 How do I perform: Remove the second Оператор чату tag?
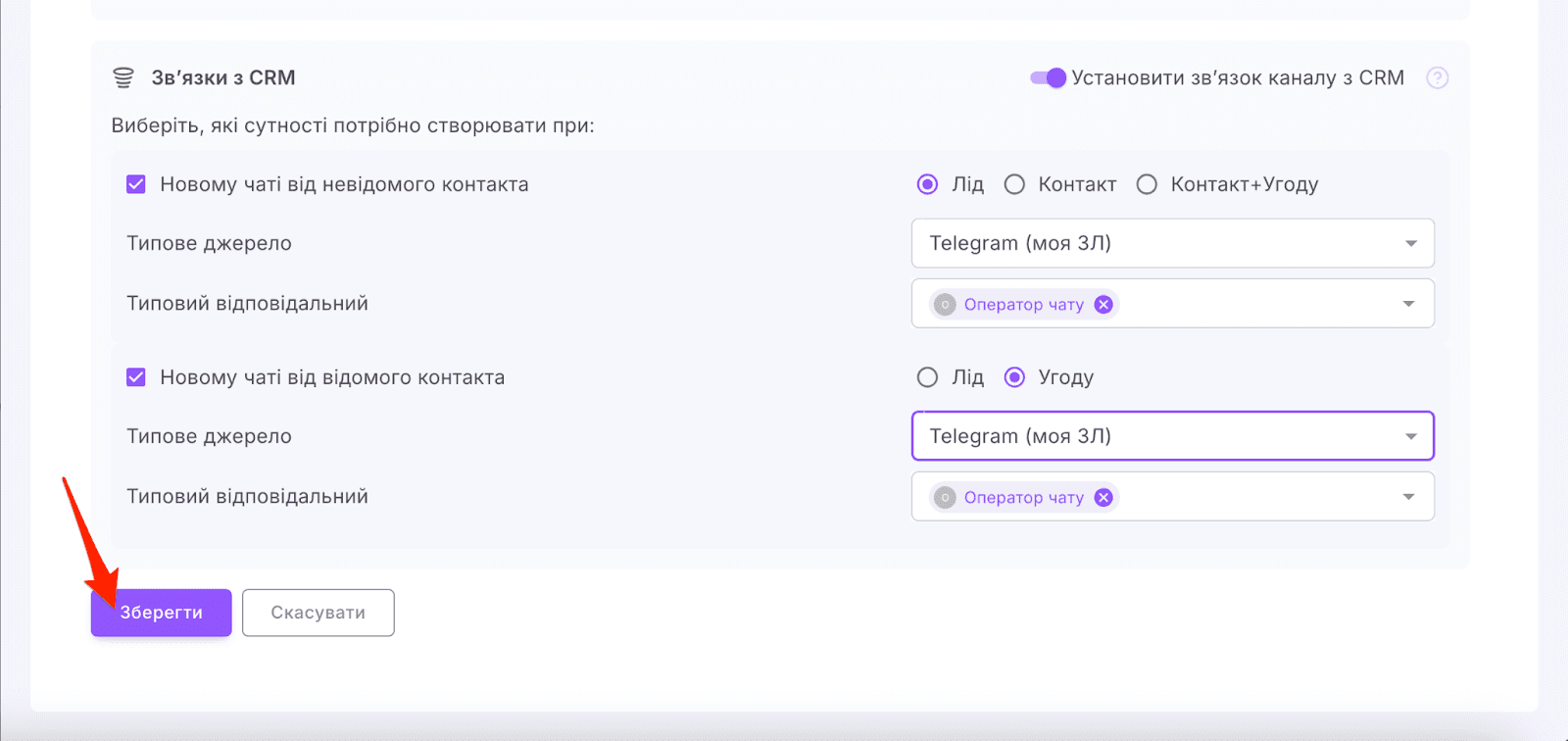tap(1103, 498)
